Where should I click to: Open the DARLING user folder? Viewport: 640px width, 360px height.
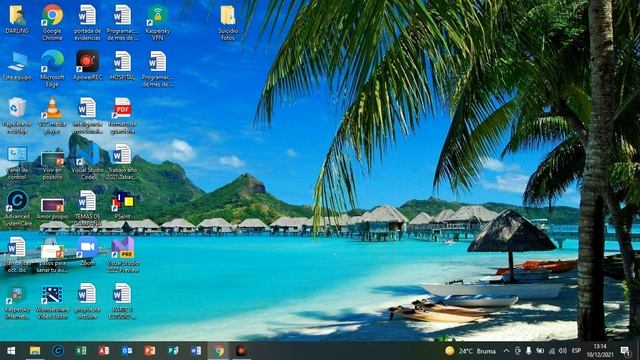(17, 19)
